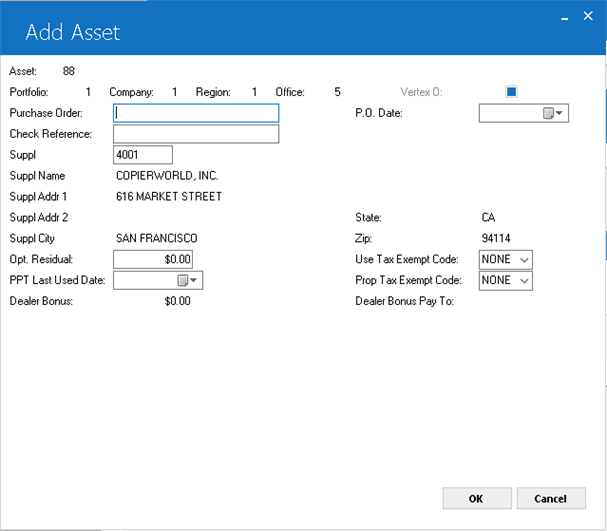607x531 pixels.
Task: Click the Dealer Bonus $0.00 value
Action: [x=177, y=301]
